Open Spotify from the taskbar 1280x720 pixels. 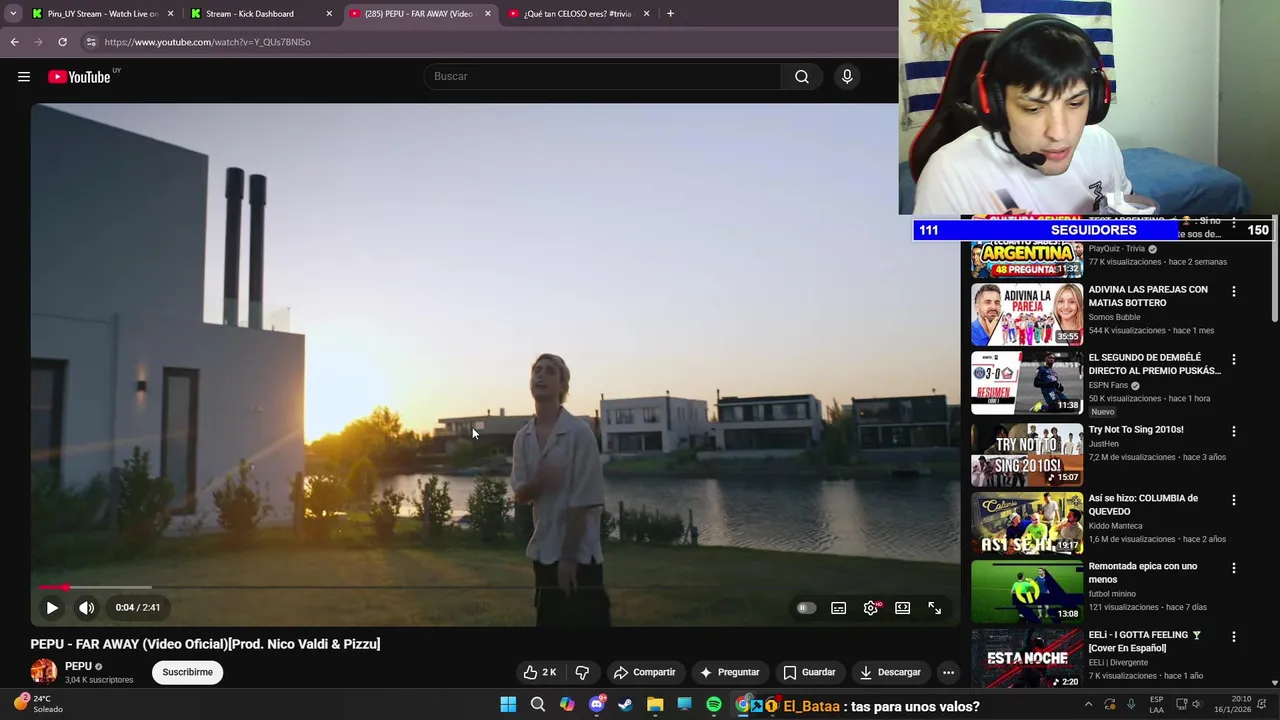(714, 705)
